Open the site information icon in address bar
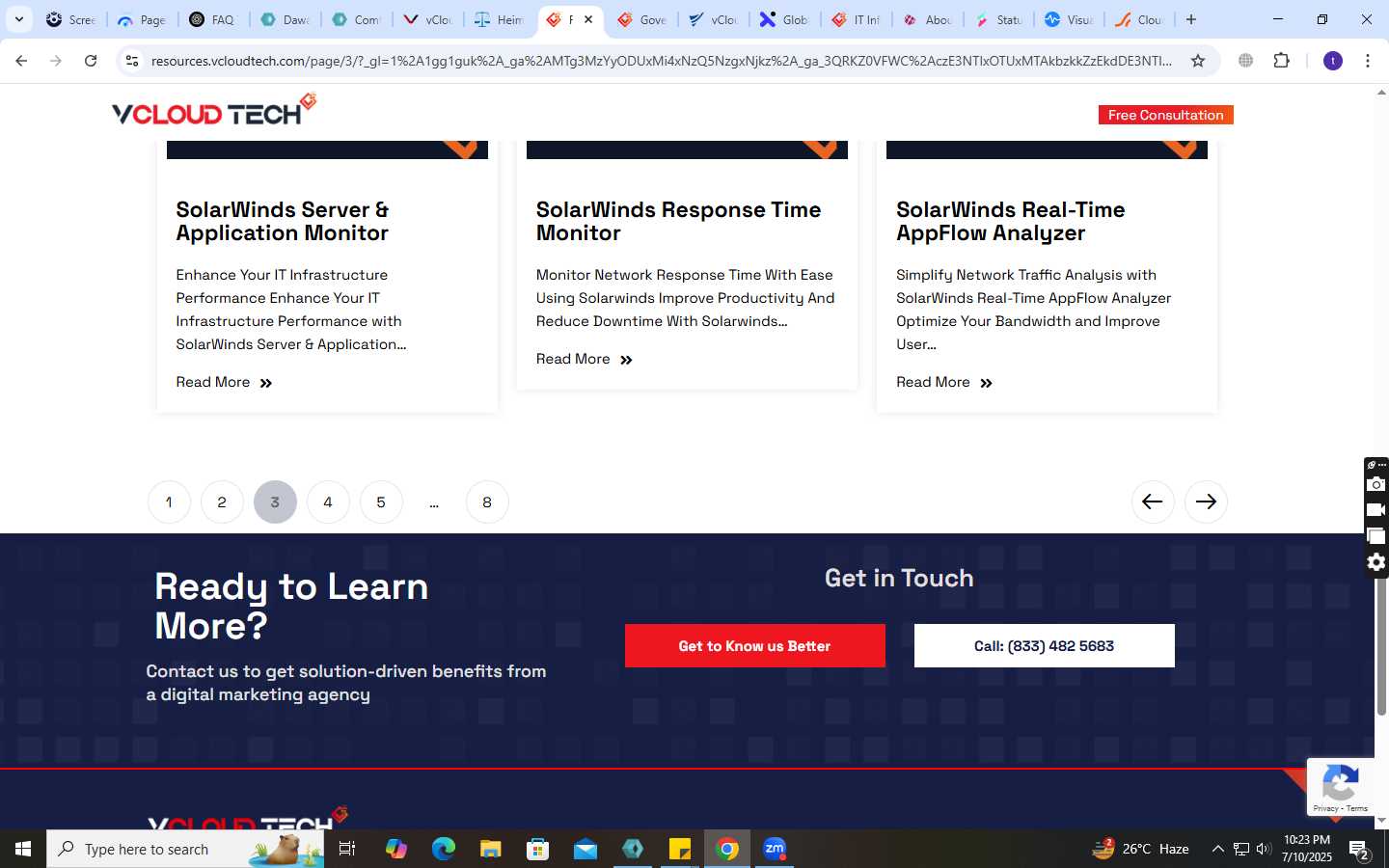Screen dimensions: 1389x868 tap(132, 61)
